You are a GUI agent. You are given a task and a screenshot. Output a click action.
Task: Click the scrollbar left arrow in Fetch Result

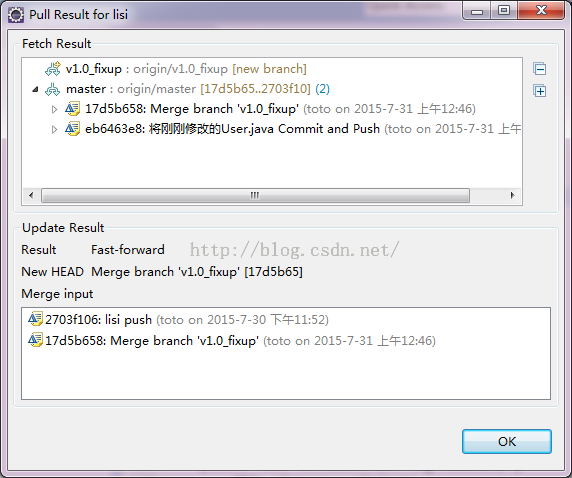pos(31,195)
